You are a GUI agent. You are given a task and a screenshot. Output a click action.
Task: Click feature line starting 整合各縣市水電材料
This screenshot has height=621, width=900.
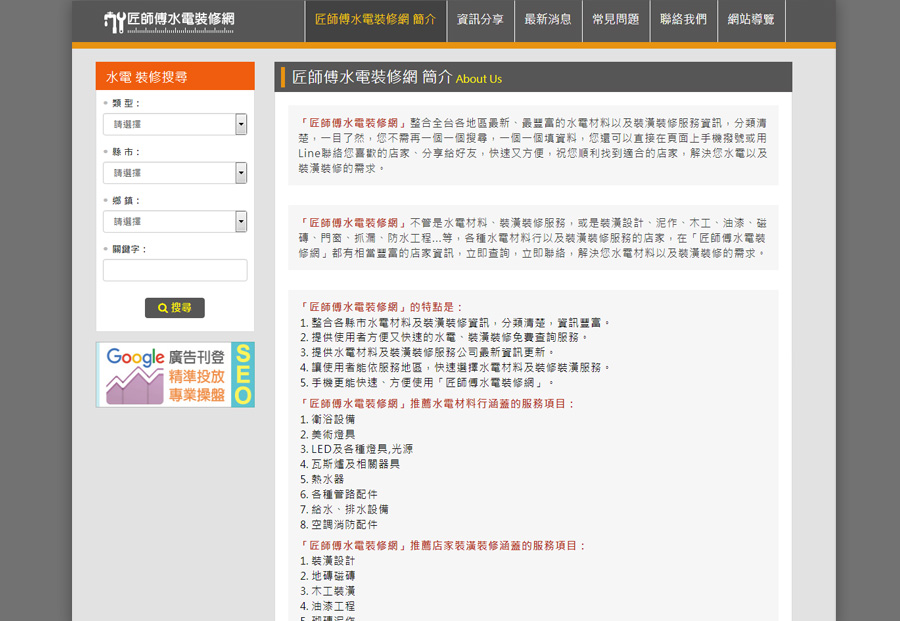click(x=455, y=323)
